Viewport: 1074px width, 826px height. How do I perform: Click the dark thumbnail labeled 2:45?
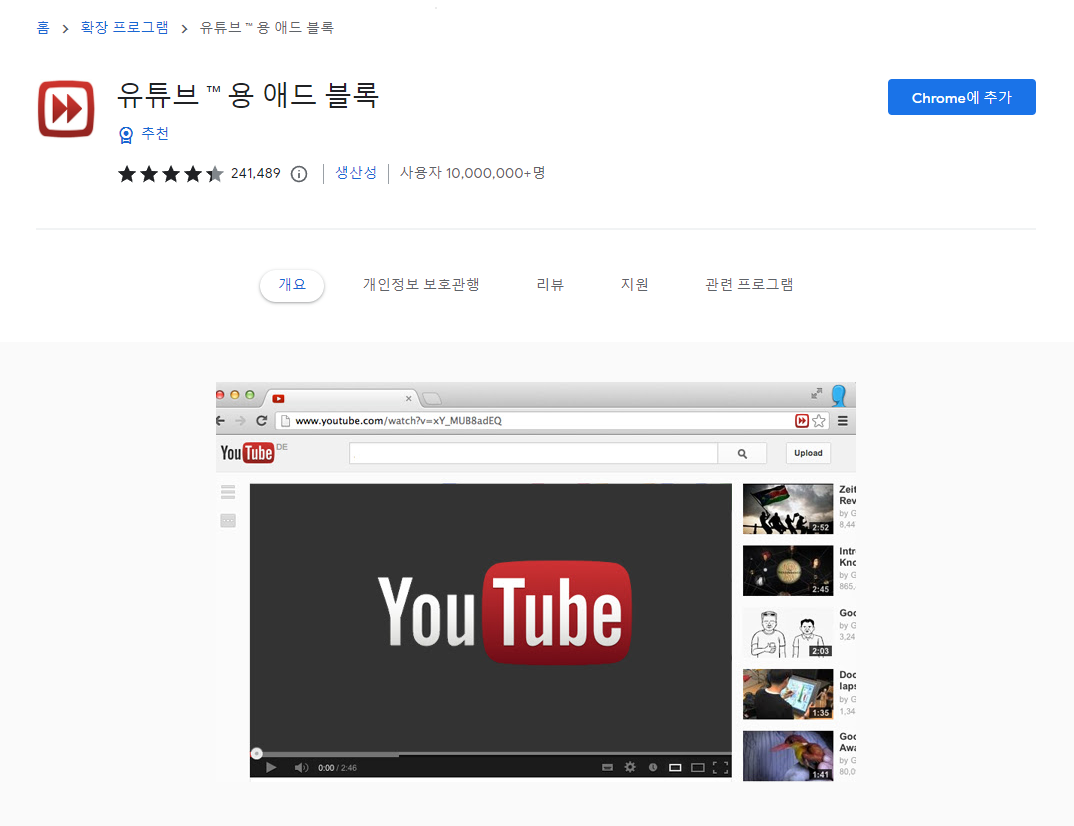[788, 571]
